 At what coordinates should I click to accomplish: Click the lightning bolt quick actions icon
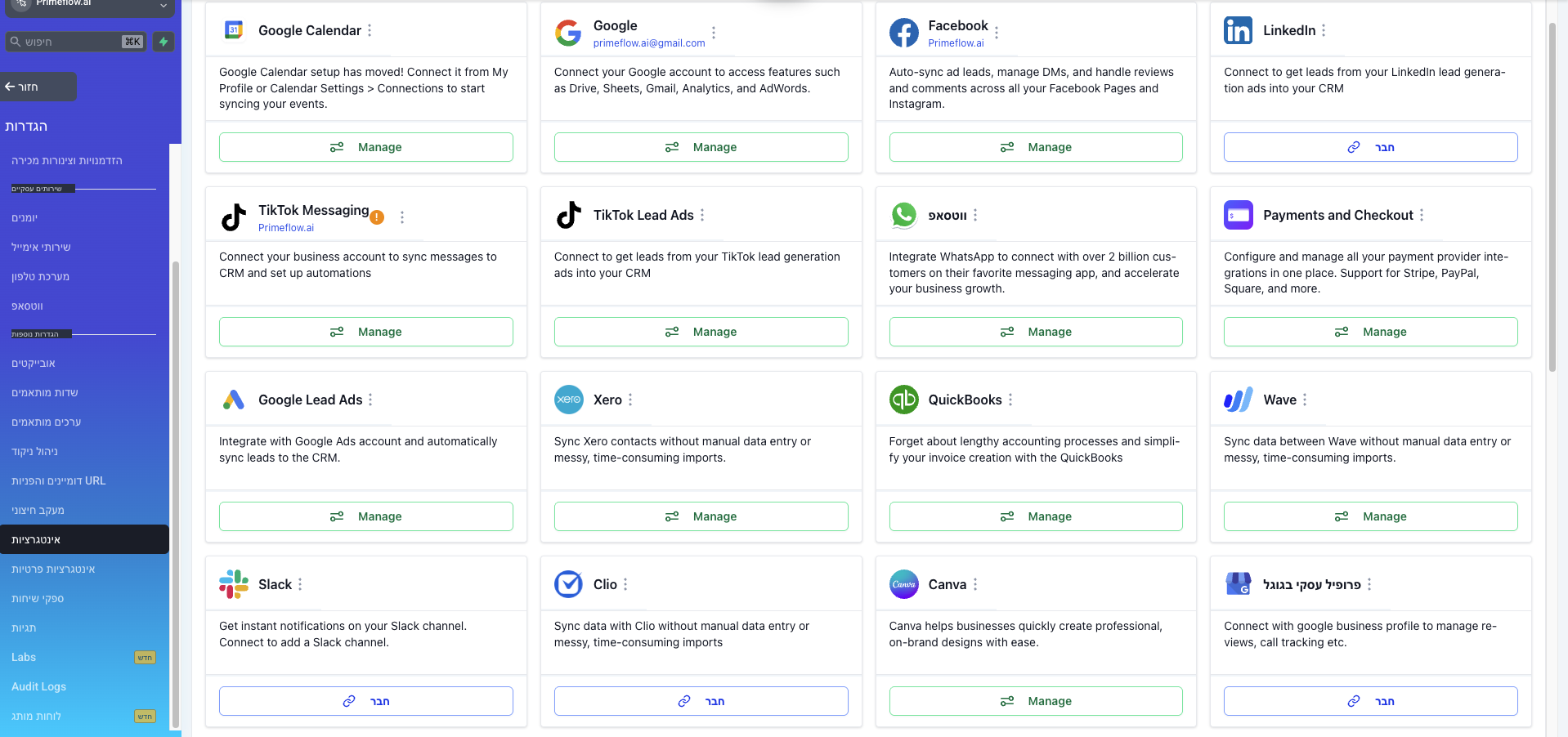(164, 42)
